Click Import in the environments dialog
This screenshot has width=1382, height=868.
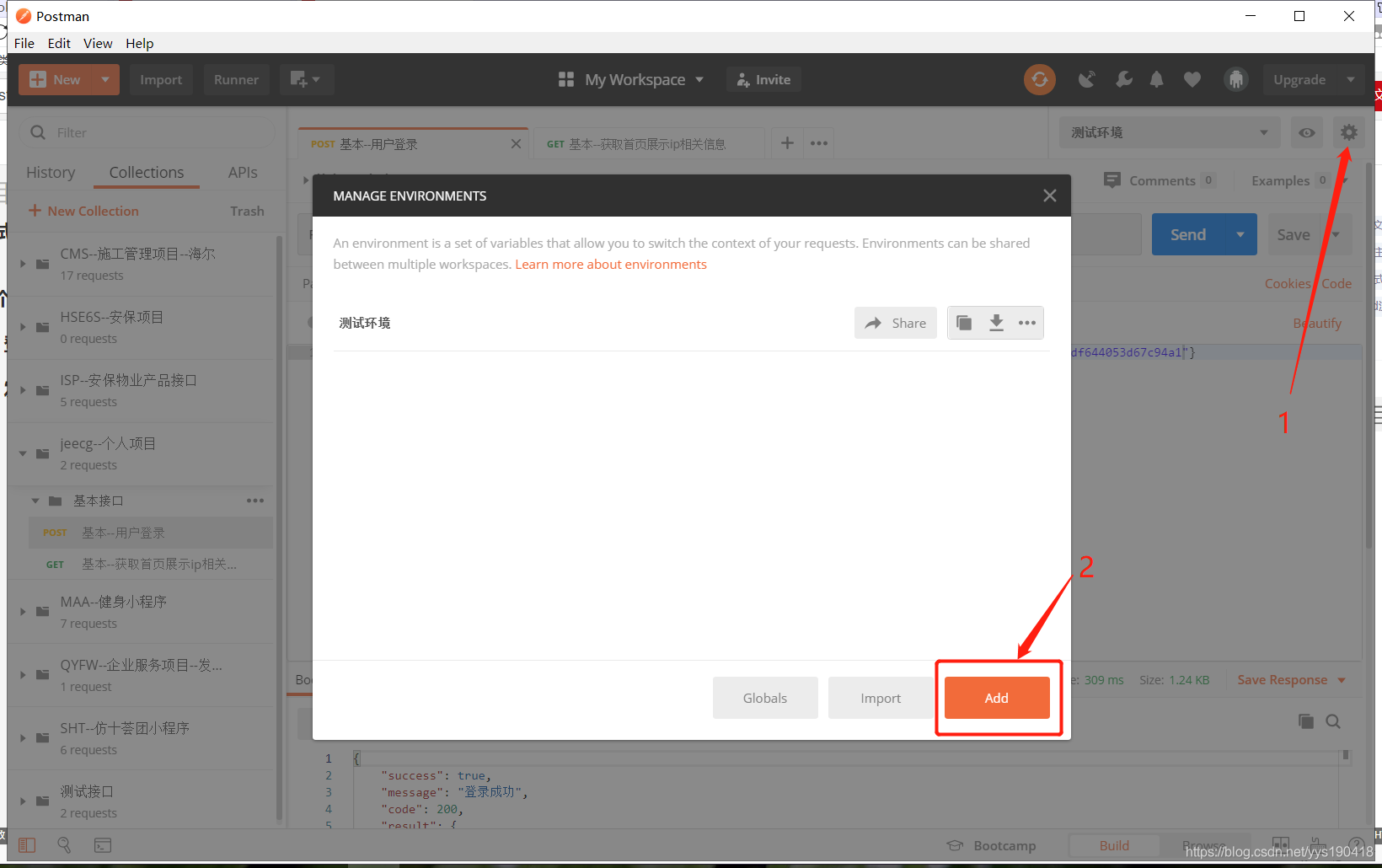(x=881, y=698)
